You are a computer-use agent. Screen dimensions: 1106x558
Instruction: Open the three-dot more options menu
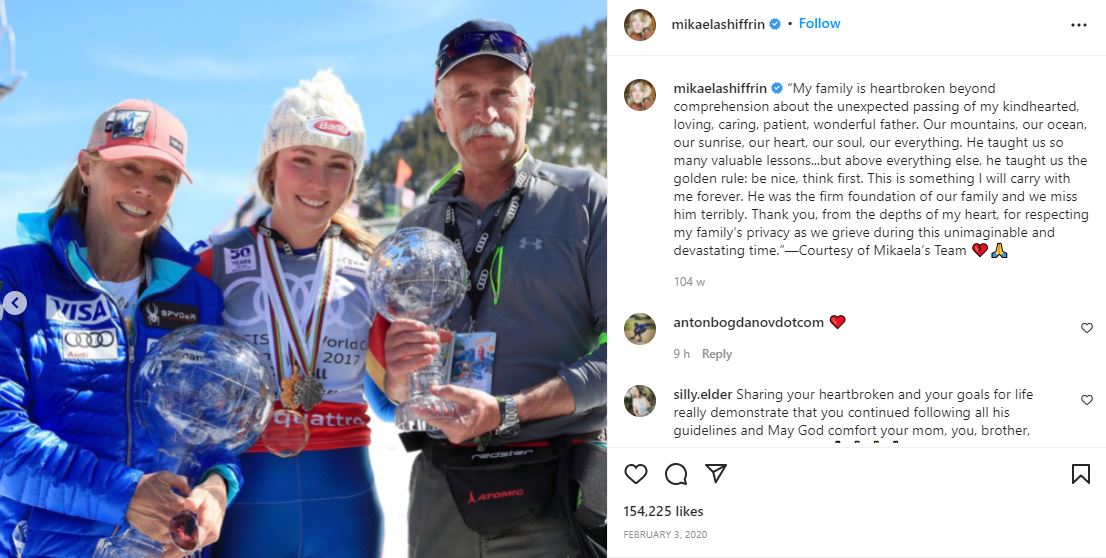point(1078,25)
